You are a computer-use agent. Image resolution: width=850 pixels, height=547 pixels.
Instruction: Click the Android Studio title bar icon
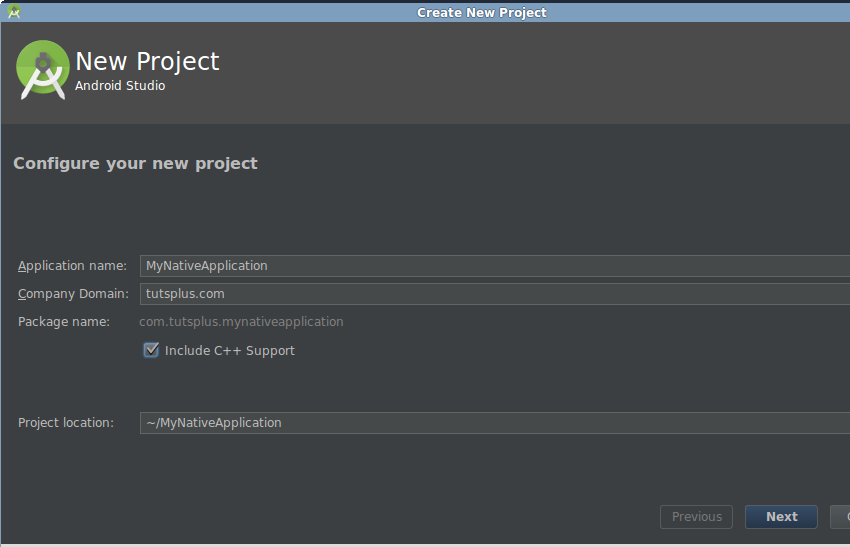coord(14,11)
